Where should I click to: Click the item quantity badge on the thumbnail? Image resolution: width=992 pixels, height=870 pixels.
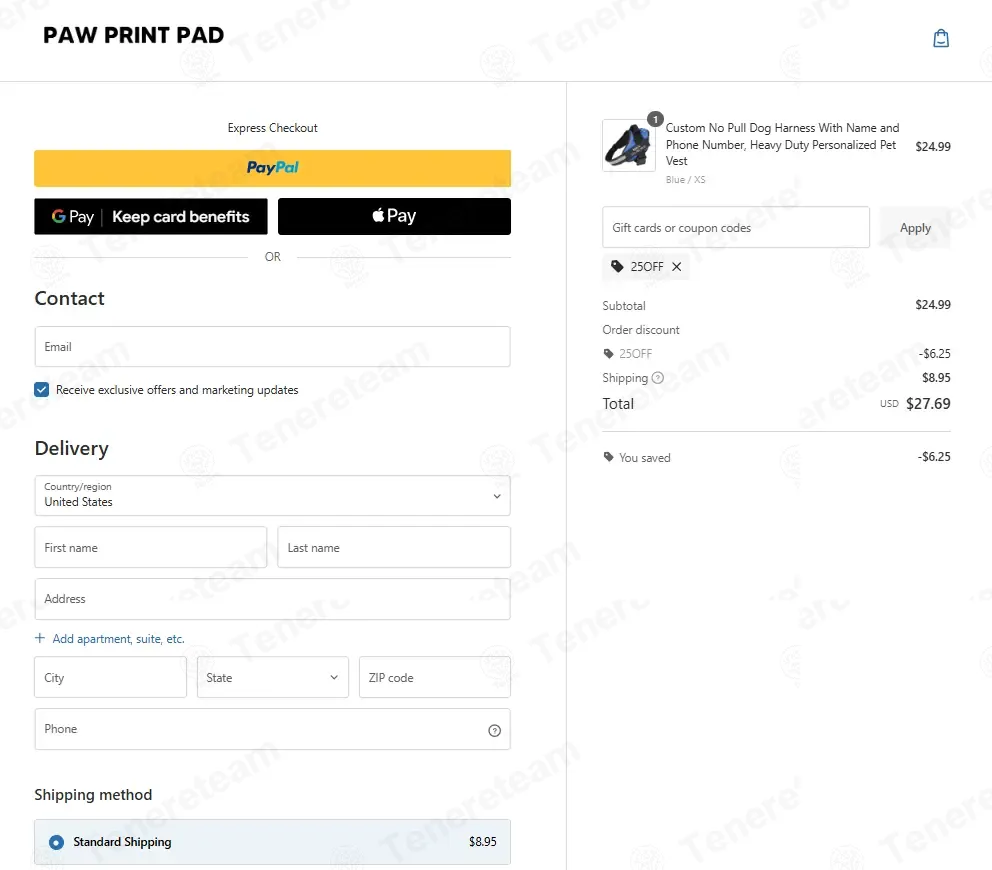655,119
